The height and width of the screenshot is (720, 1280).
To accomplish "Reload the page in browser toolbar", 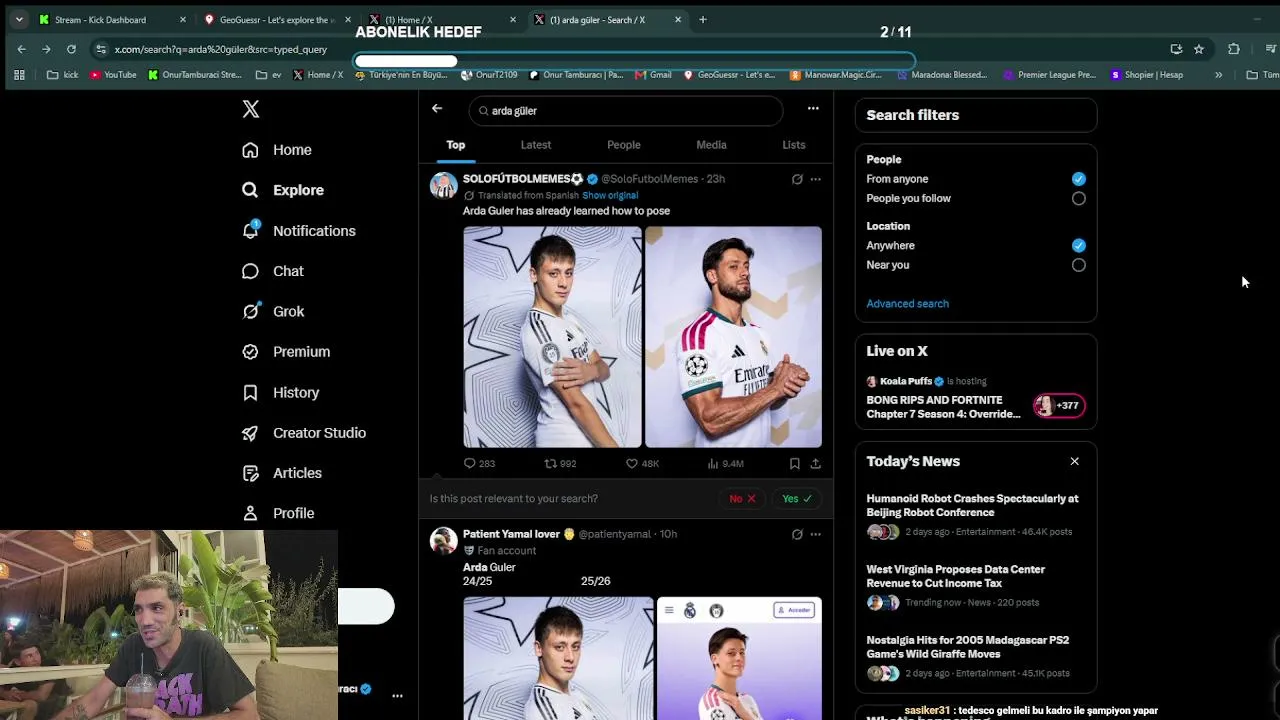I will pos(71,49).
